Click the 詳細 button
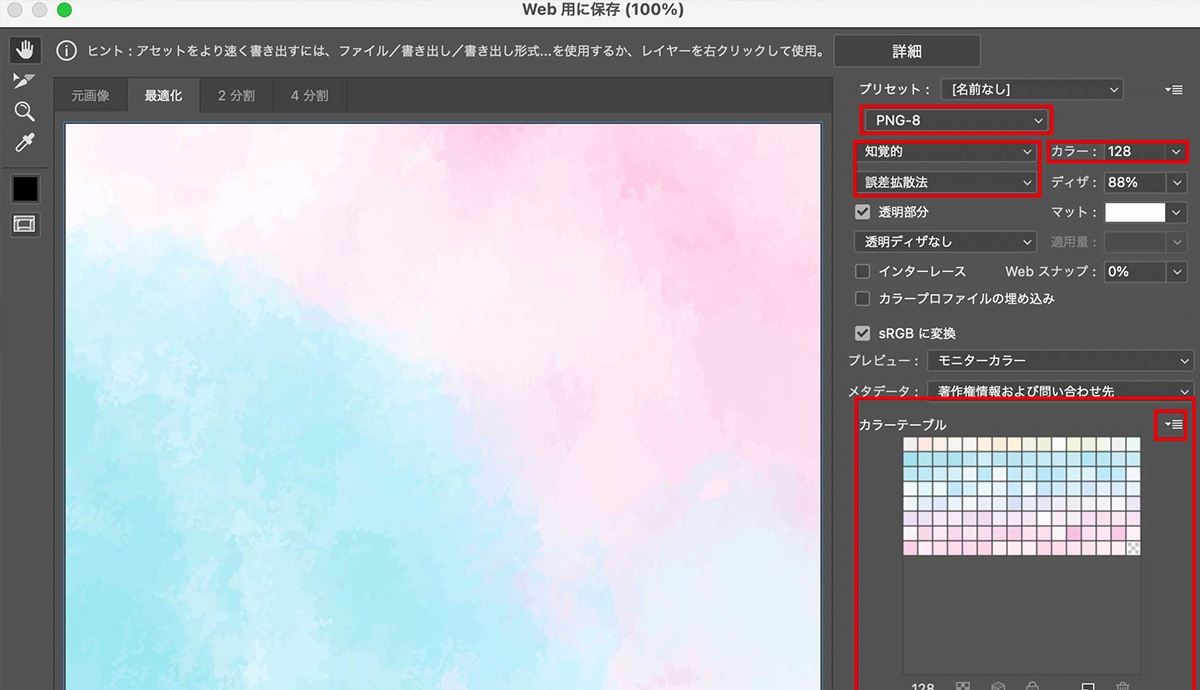1200x690 pixels. [907, 51]
